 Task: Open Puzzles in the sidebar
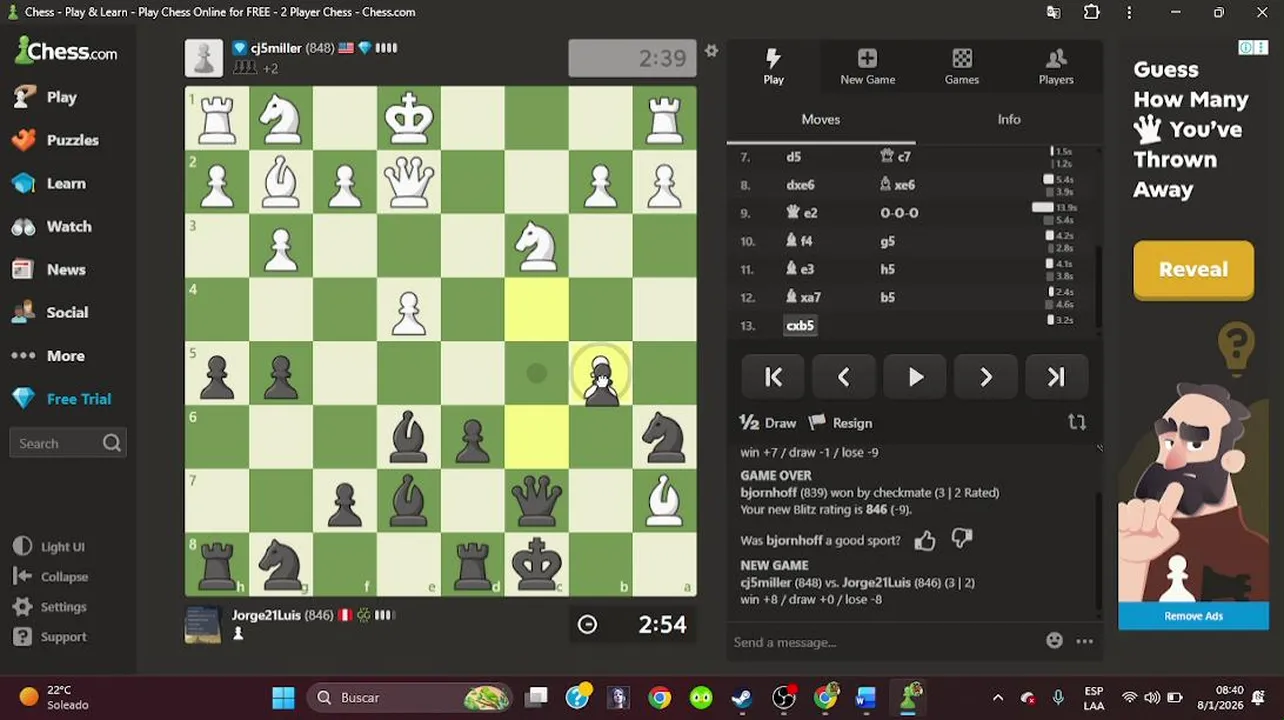pyautogui.click(x=72, y=140)
